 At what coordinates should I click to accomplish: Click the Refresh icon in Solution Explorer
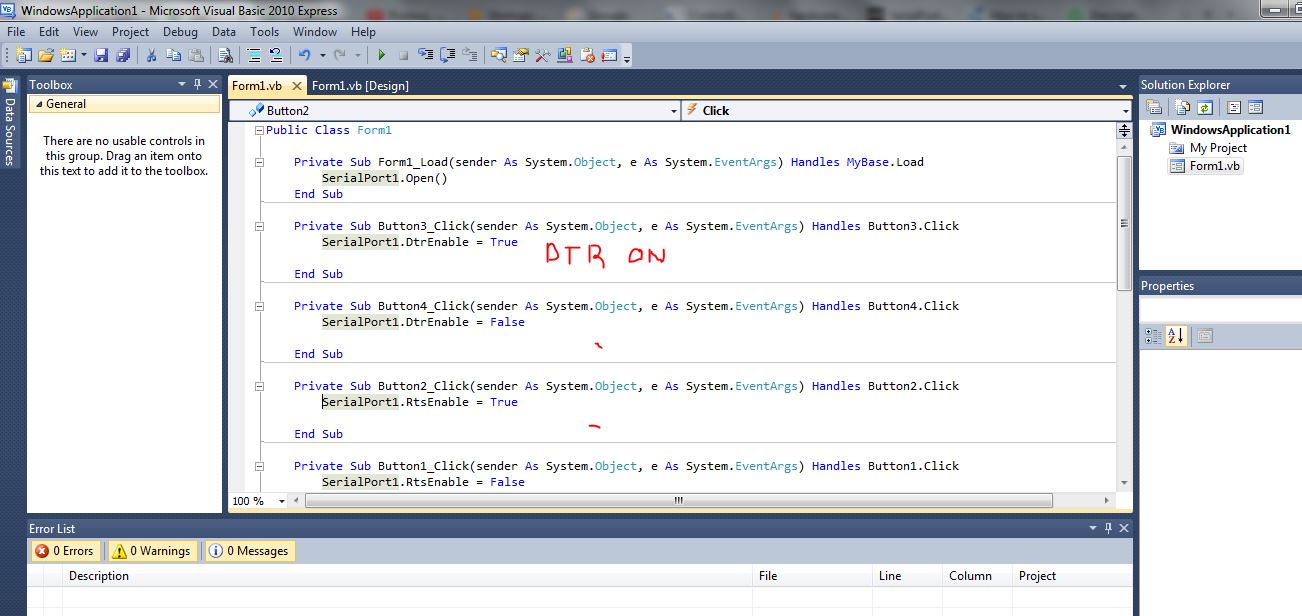click(1205, 108)
